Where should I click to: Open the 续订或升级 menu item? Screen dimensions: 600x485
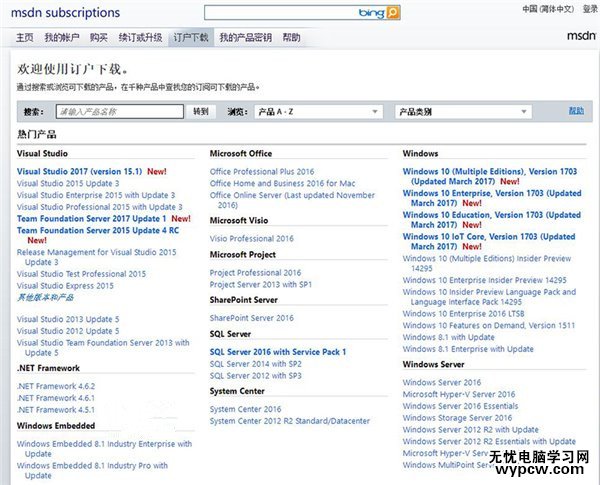(x=140, y=38)
